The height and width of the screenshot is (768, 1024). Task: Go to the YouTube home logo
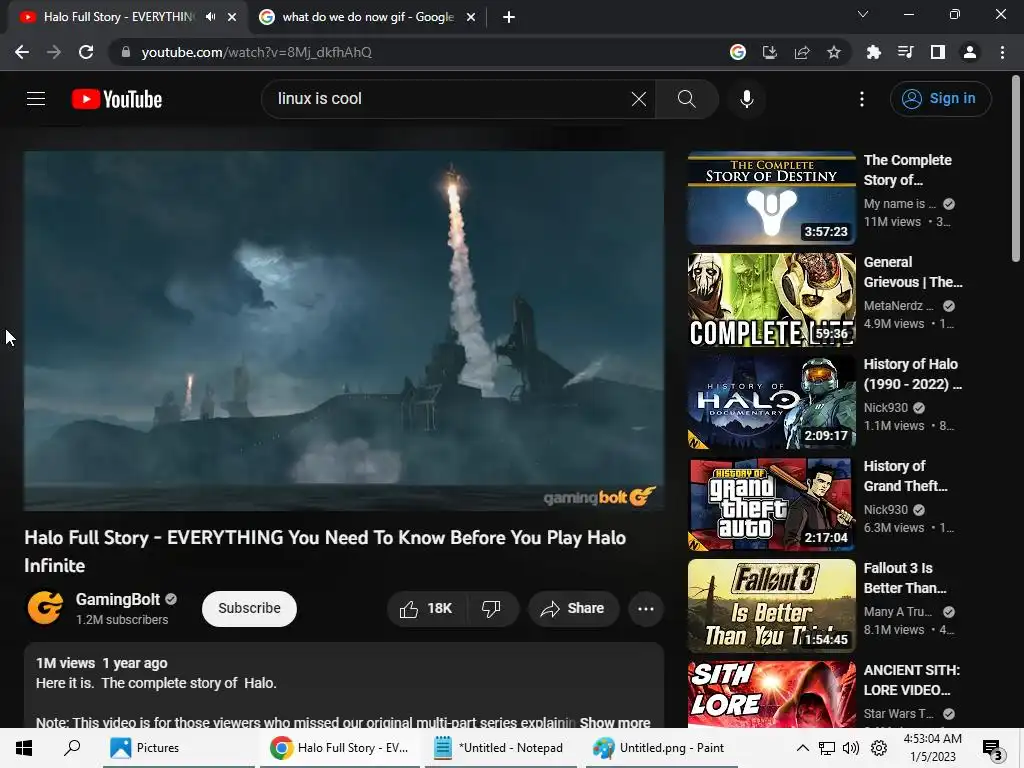click(x=117, y=99)
